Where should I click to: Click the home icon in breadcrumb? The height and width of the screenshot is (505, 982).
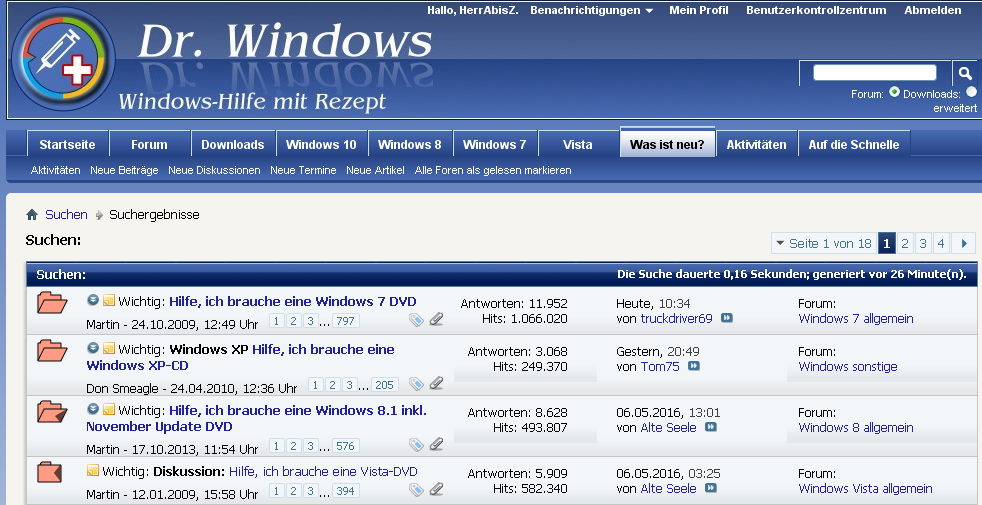(x=32, y=215)
